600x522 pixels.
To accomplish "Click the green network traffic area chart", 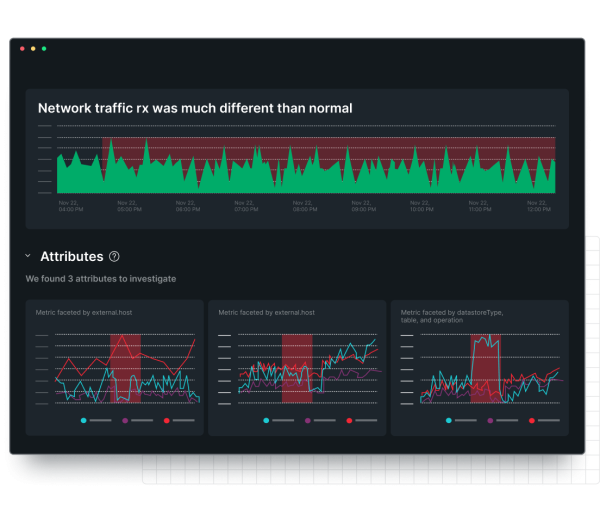I will click(300, 175).
